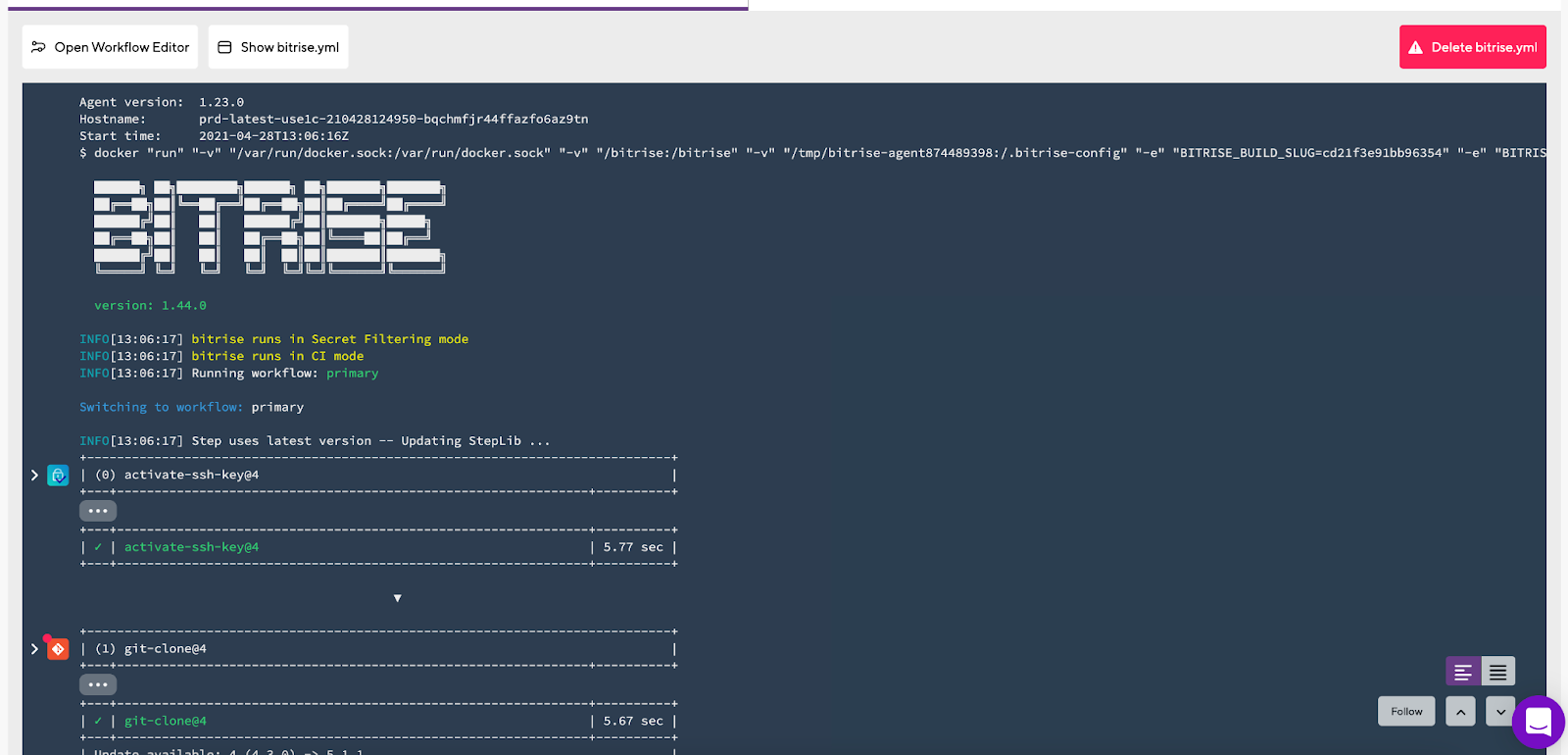Click 'Step uses latest version' log line
1568x755 pixels.
(x=315, y=441)
